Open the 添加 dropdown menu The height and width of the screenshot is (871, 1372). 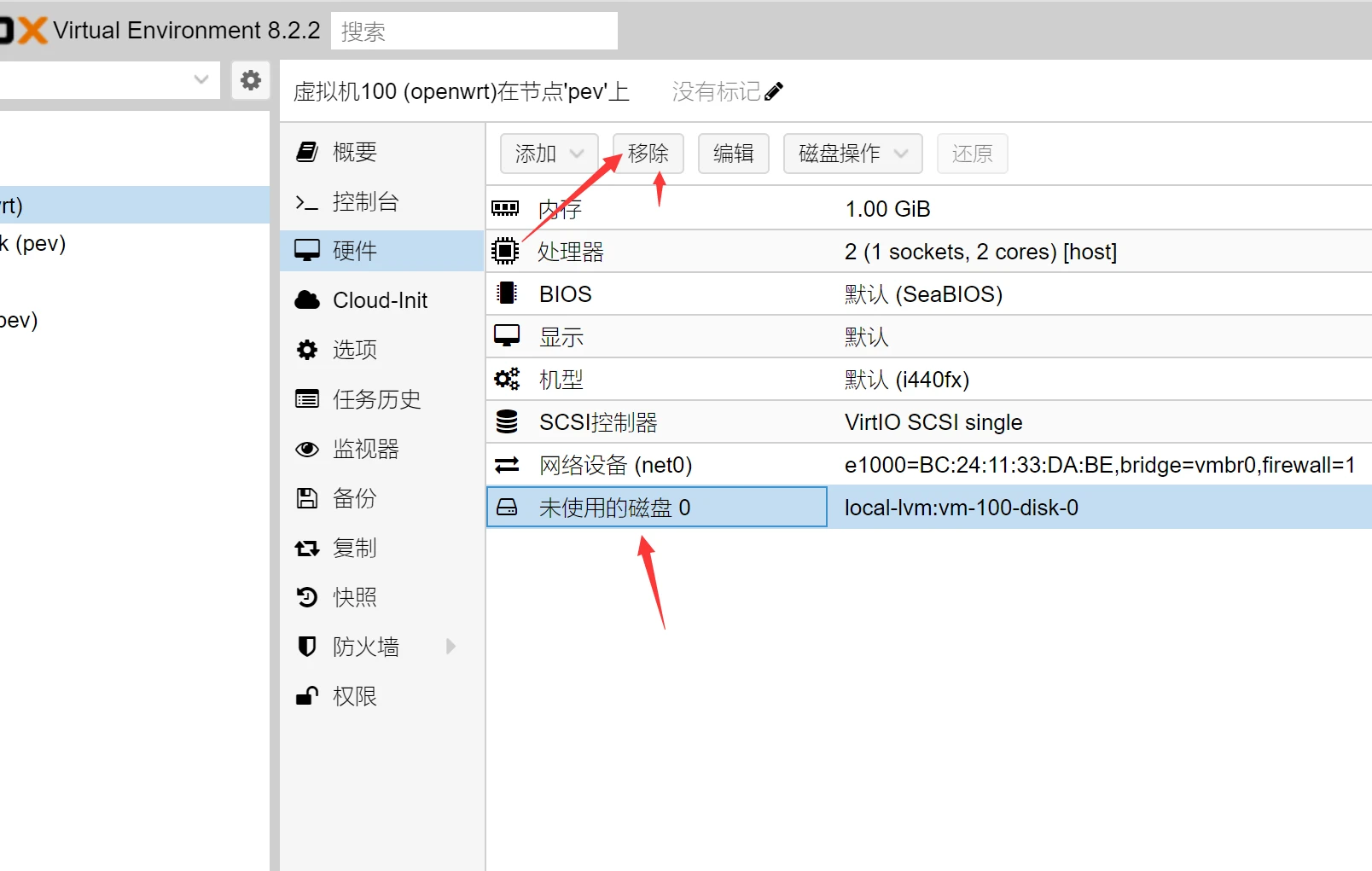click(549, 154)
